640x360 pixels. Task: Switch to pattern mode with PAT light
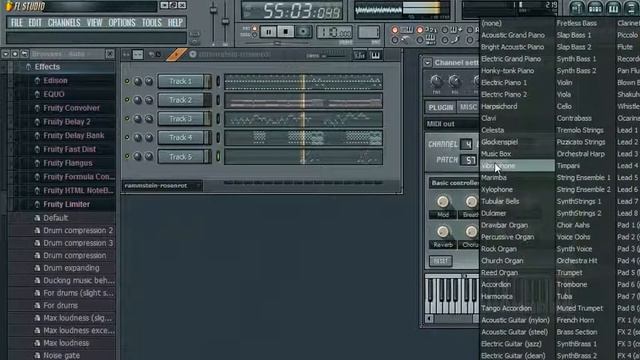click(254, 29)
